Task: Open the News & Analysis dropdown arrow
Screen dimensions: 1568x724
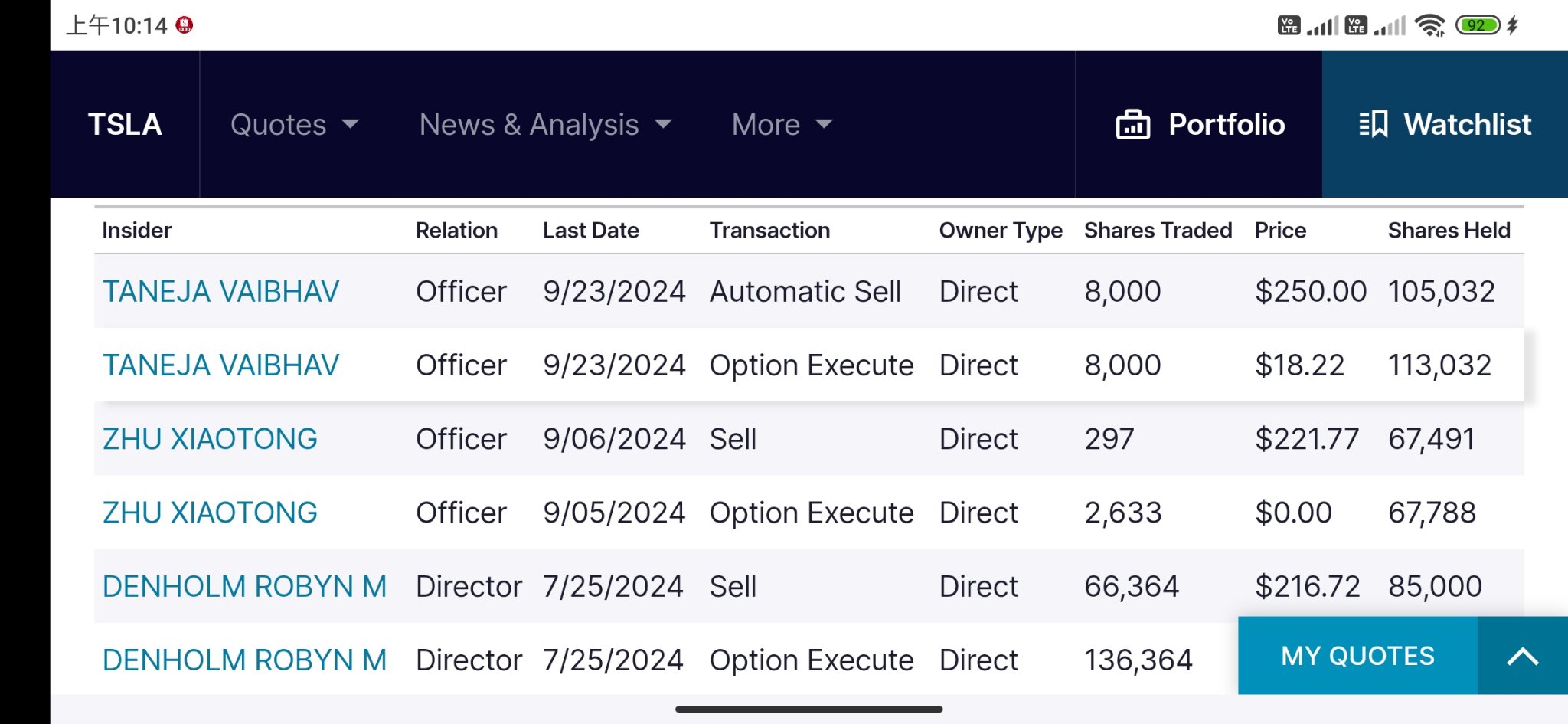Action: [663, 124]
